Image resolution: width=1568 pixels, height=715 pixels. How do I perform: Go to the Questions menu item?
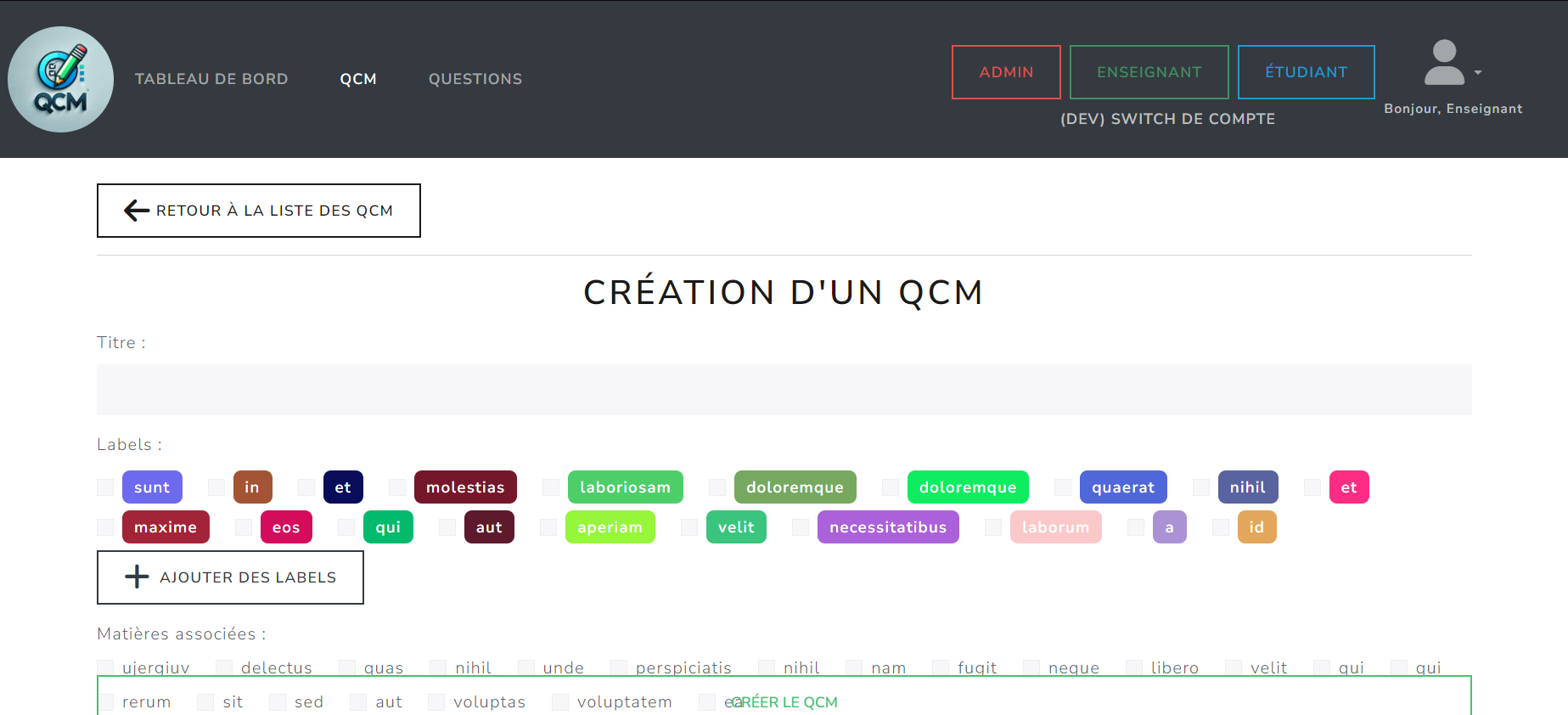click(475, 79)
